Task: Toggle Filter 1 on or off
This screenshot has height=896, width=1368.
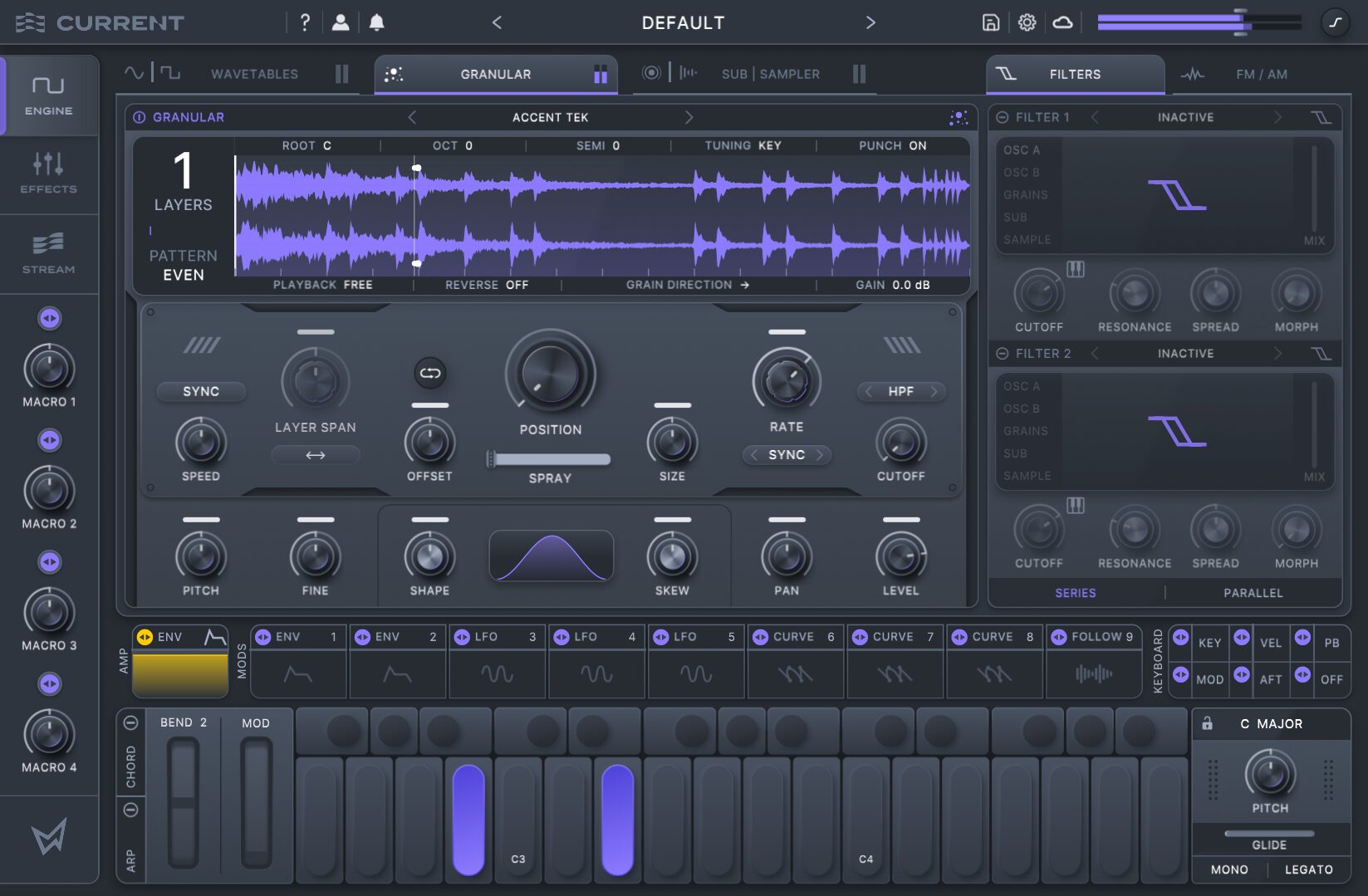Action: [x=1002, y=118]
